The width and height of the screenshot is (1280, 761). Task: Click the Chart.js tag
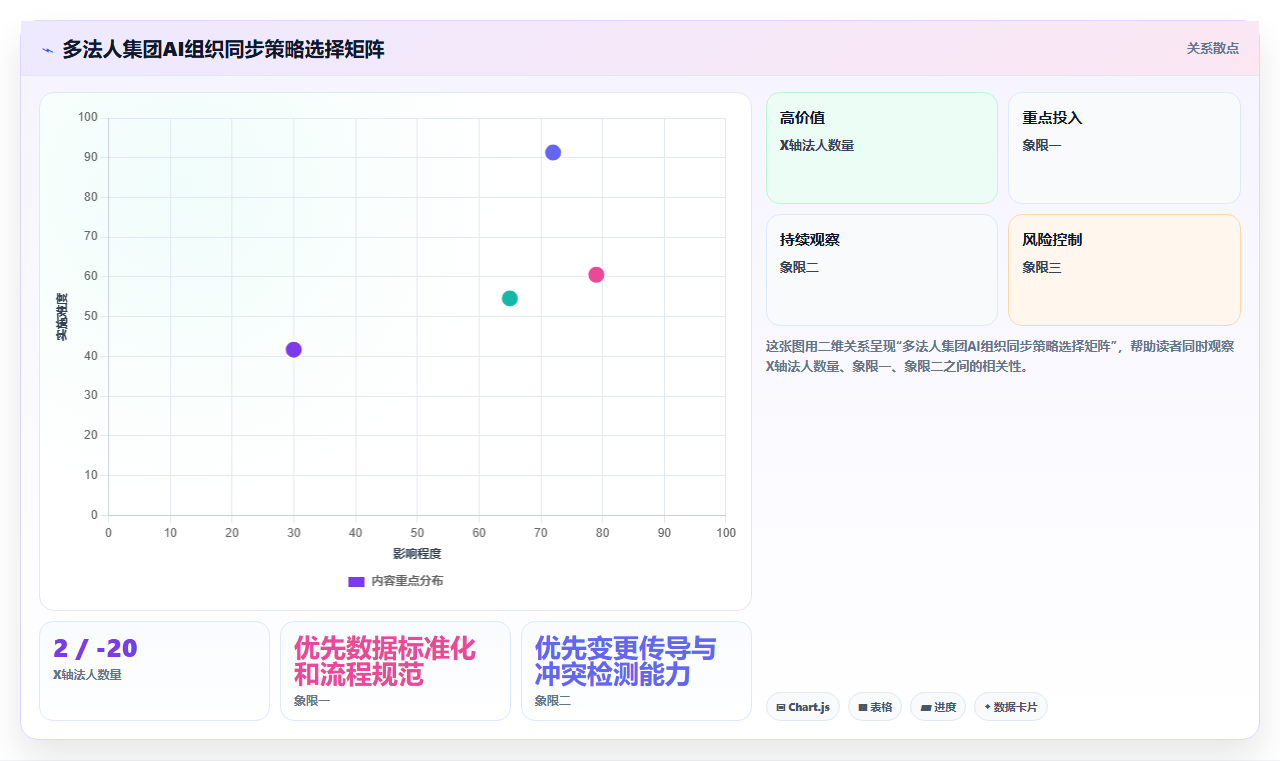point(802,707)
